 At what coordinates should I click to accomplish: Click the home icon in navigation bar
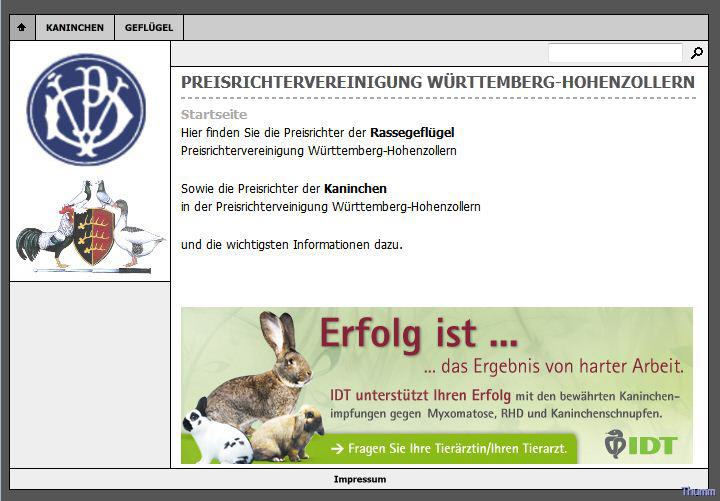pyautogui.click(x=22, y=28)
